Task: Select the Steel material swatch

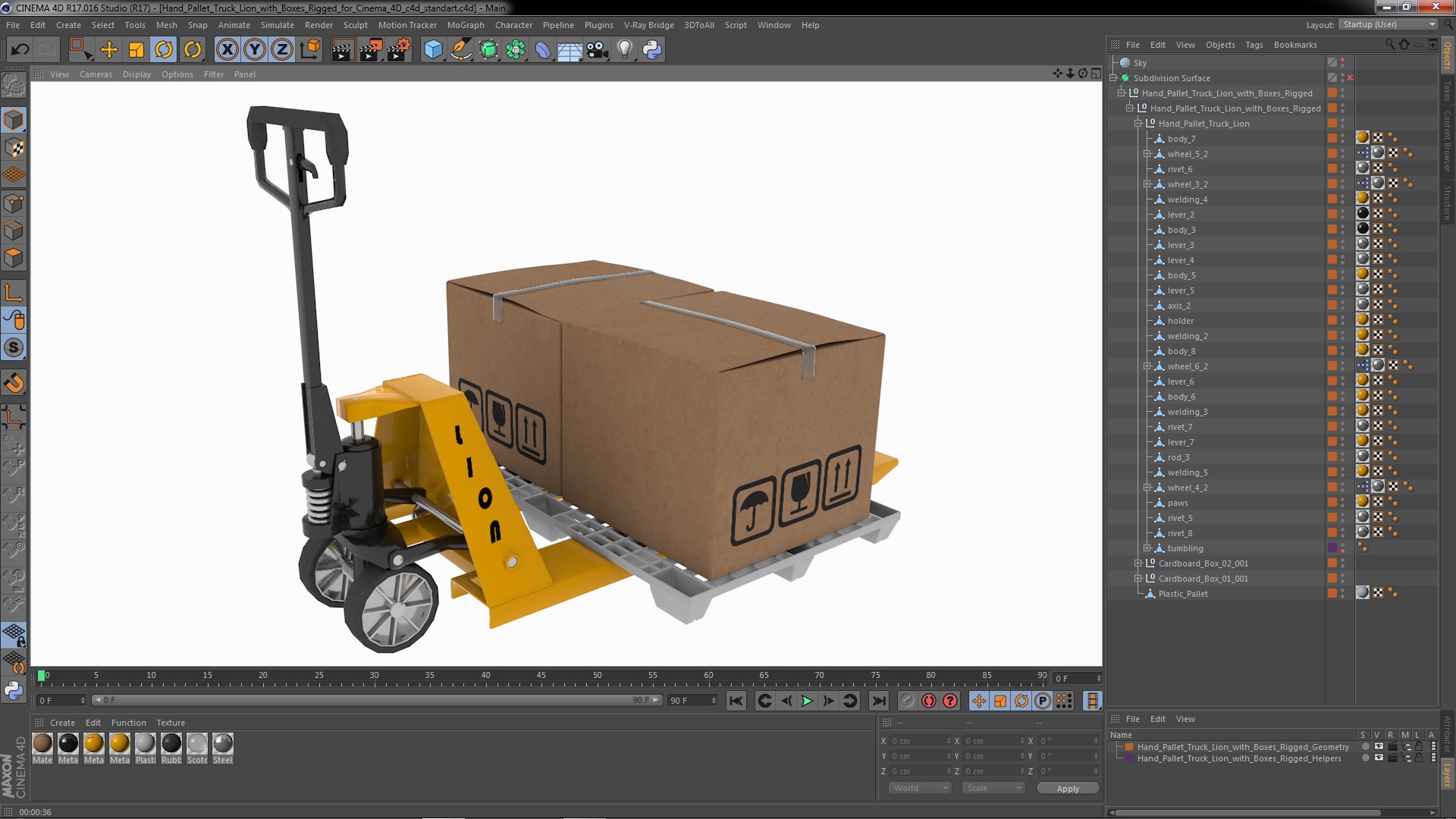Action: click(223, 748)
